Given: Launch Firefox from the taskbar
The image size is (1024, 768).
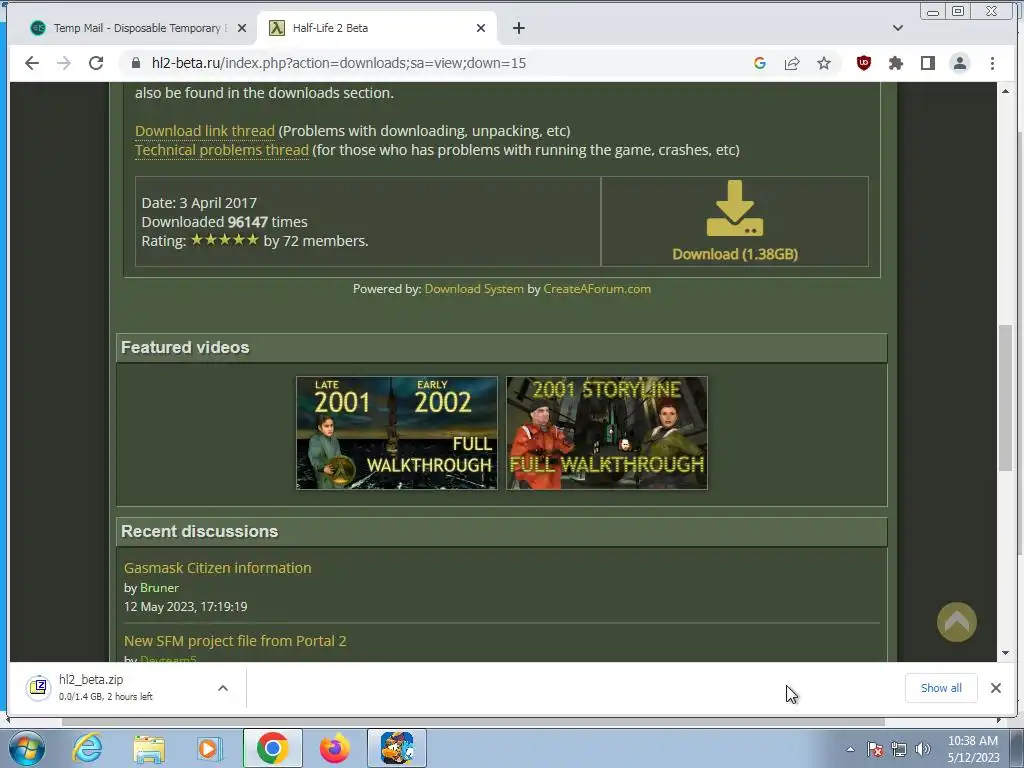Looking at the screenshot, I should pos(334,748).
